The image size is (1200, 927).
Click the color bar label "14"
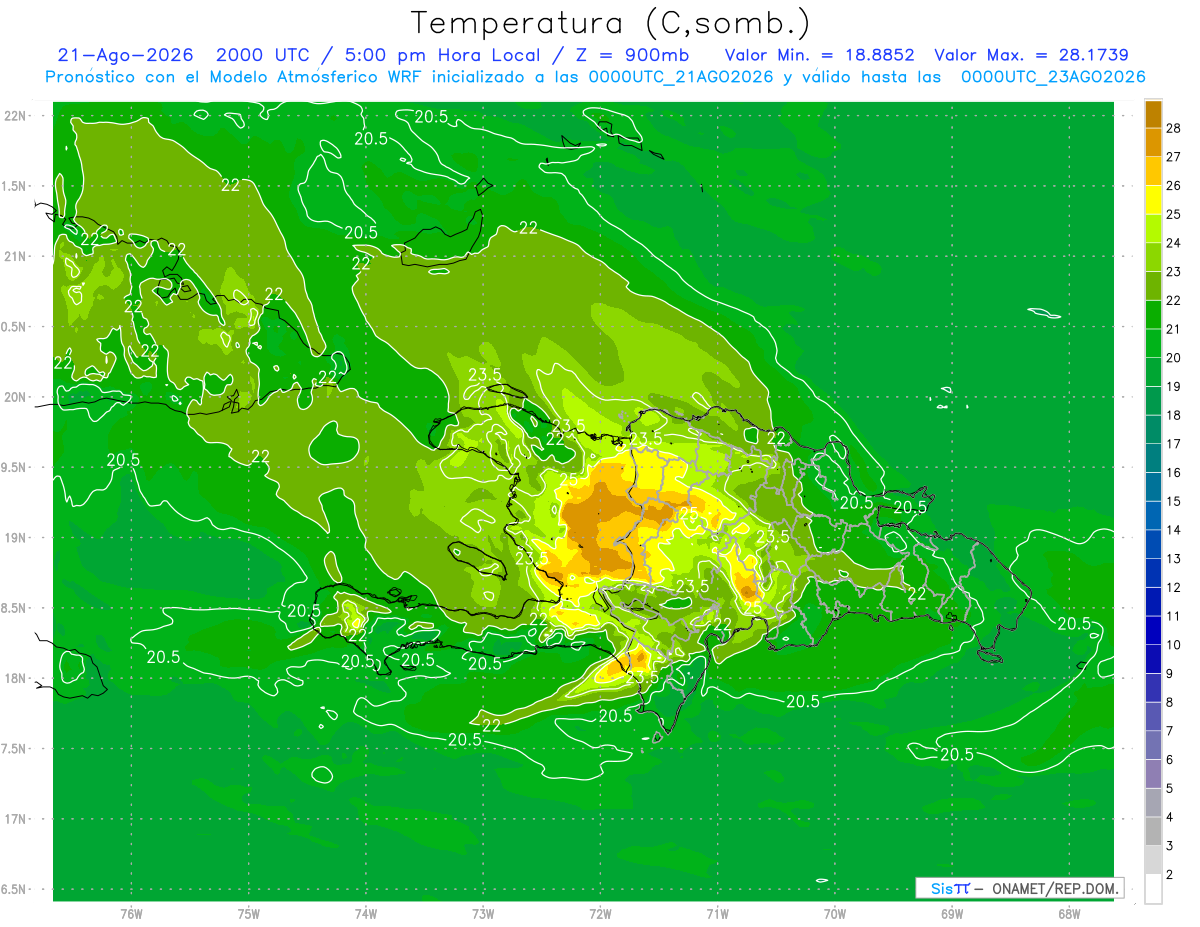[x=1174, y=530]
